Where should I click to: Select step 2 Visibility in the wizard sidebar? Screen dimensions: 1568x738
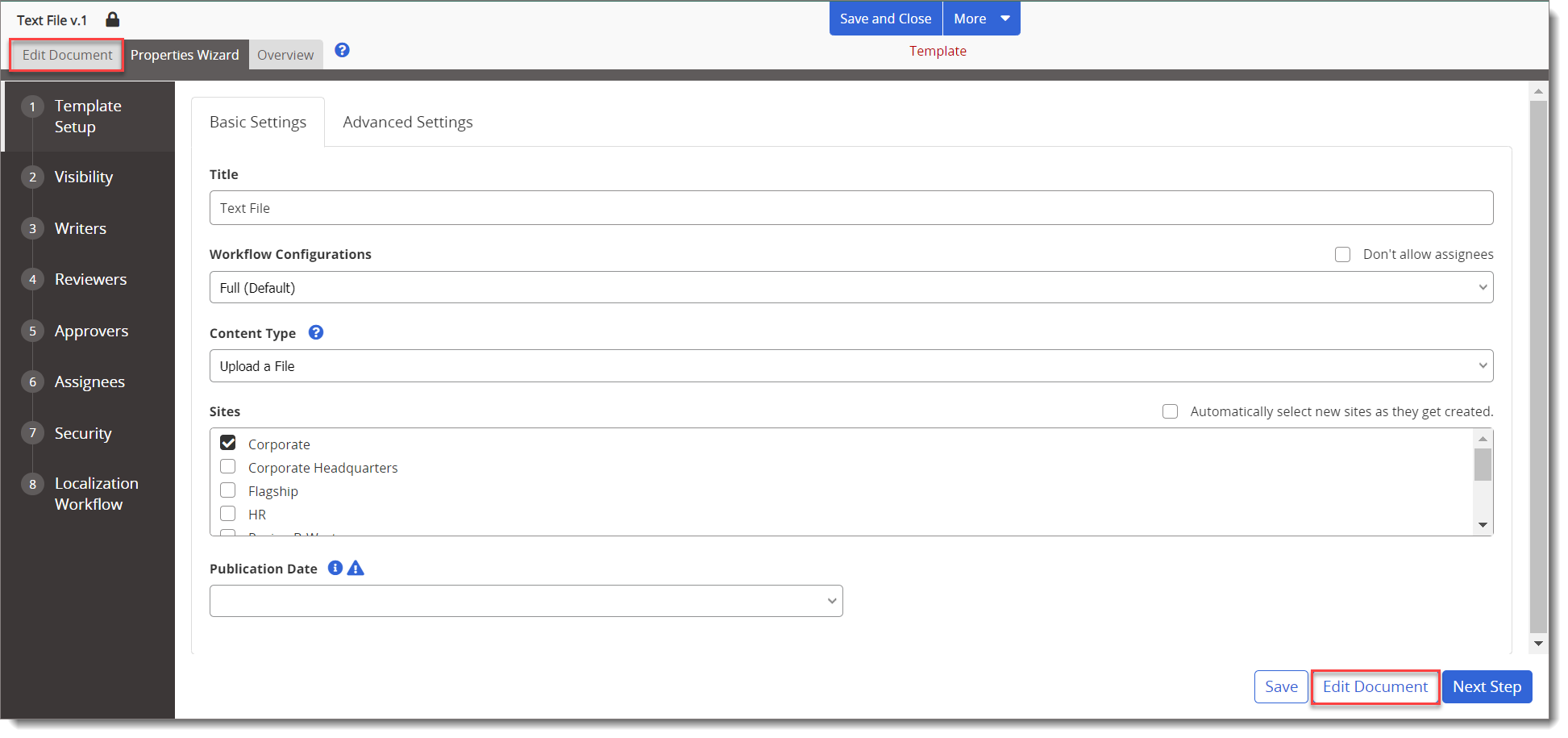83,177
